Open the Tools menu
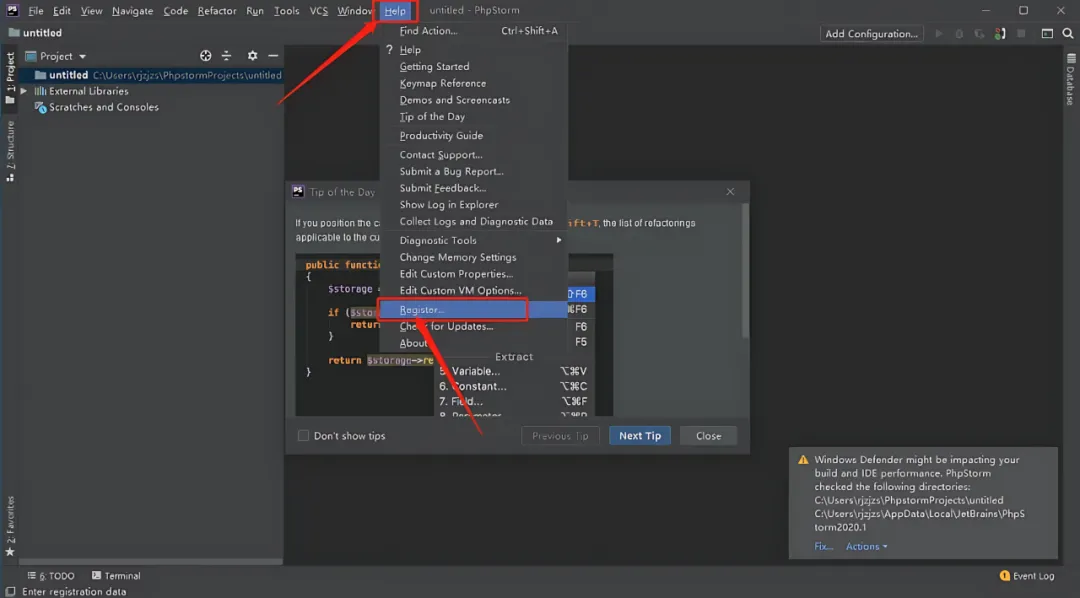The image size is (1080, 598). 287,10
